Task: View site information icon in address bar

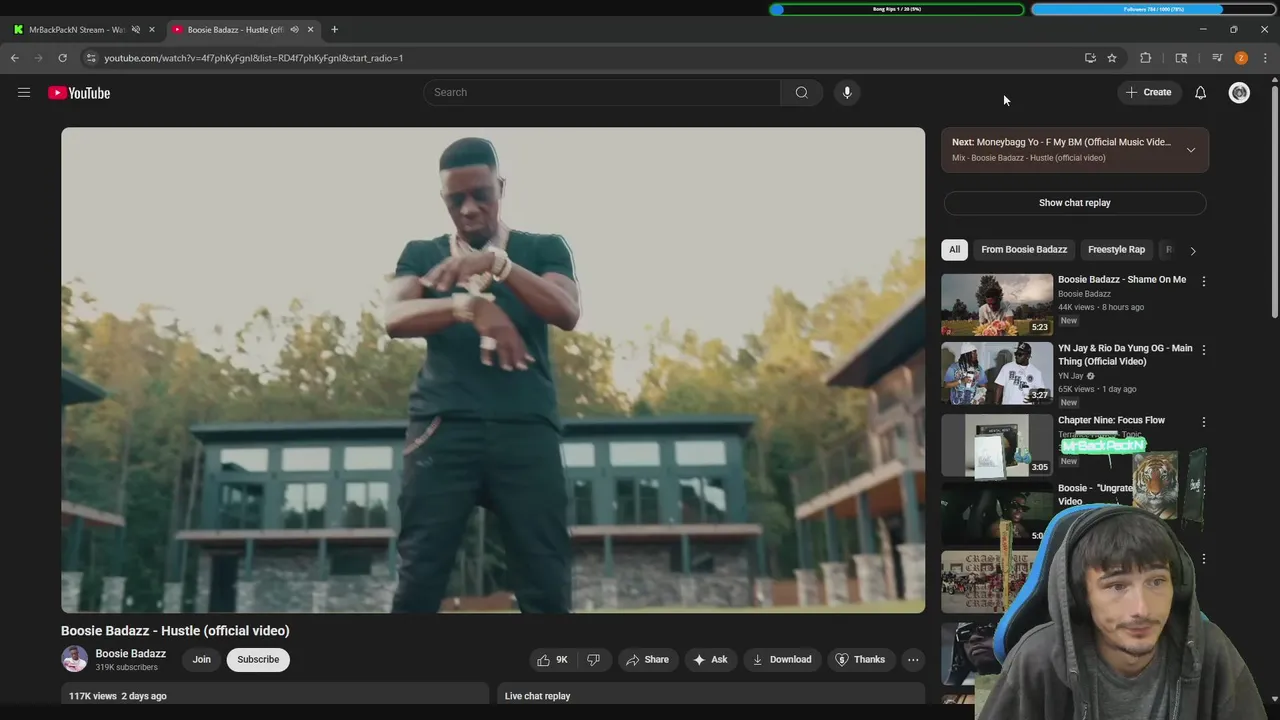Action: click(x=90, y=58)
